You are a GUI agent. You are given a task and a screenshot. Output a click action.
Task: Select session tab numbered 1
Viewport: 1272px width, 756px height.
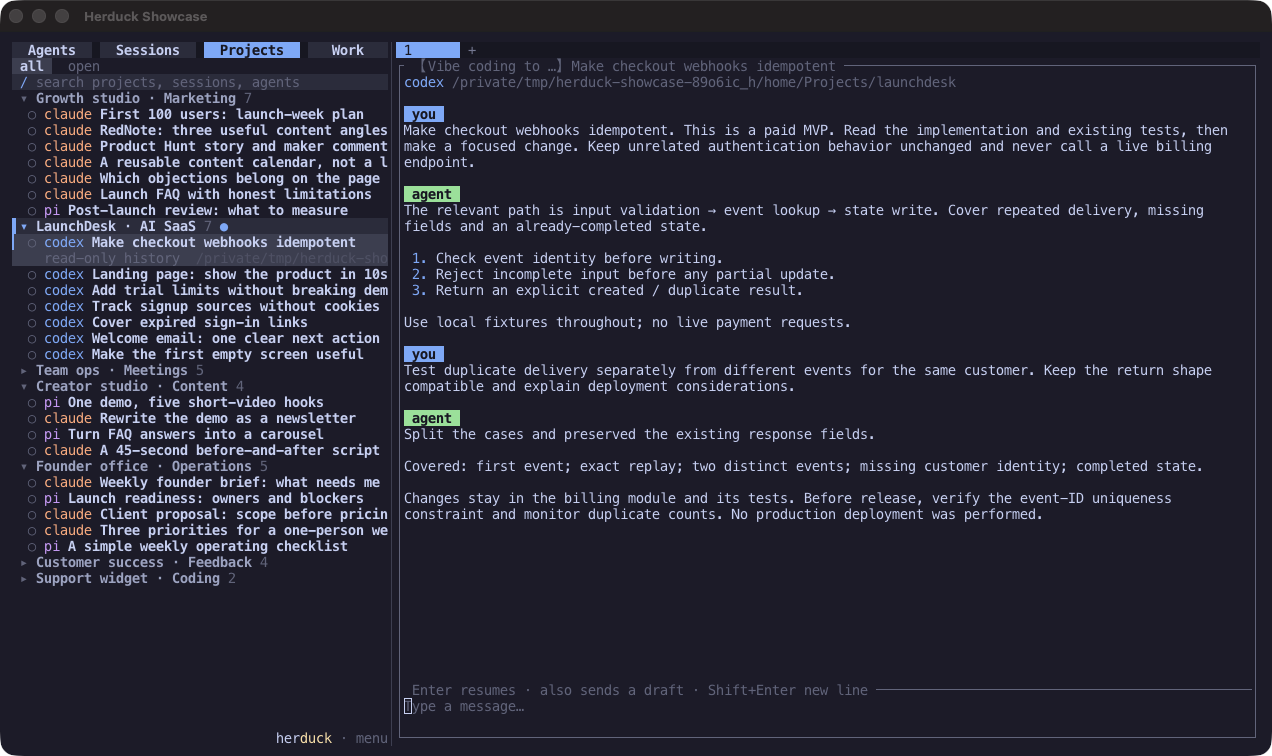[x=428, y=50]
